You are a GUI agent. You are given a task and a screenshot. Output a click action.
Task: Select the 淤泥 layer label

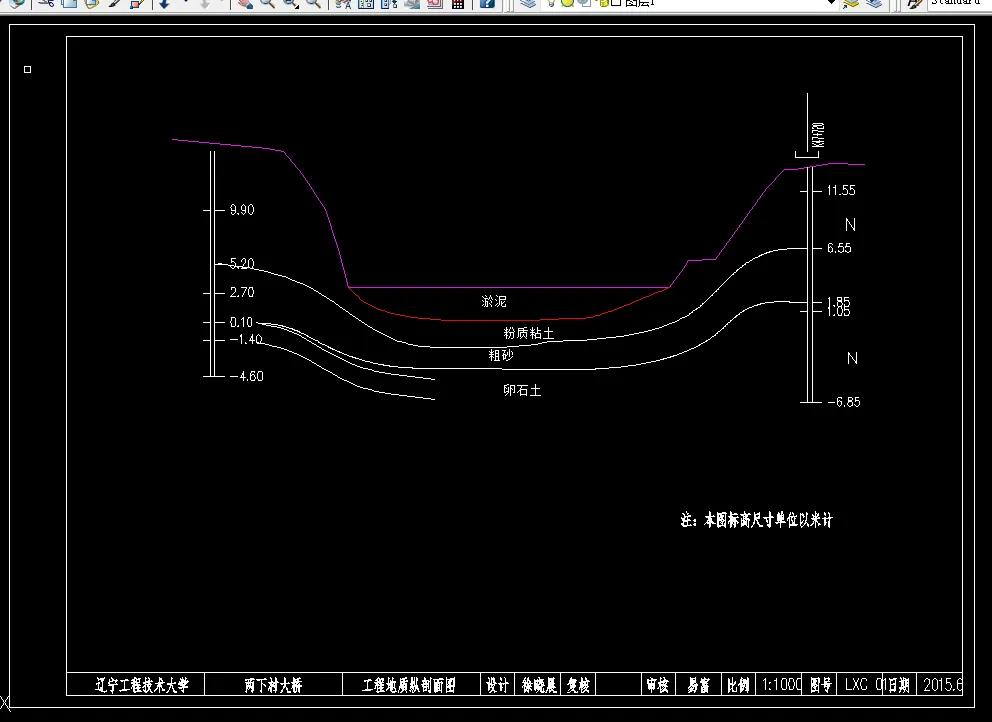coord(494,301)
